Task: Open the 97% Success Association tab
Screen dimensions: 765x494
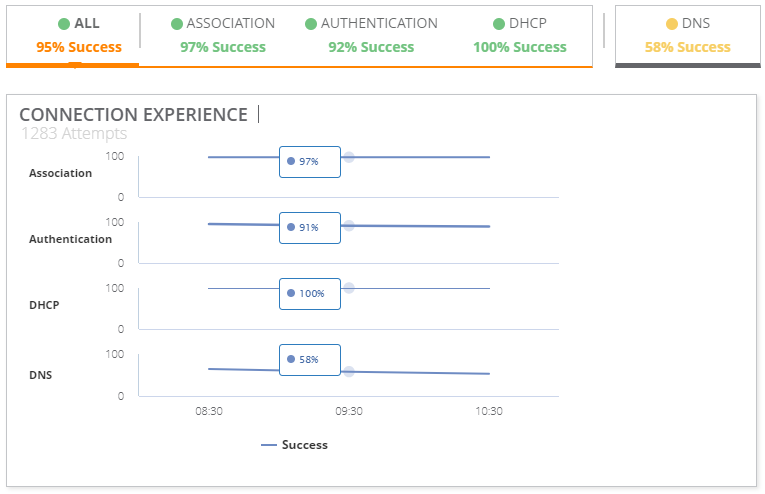Action: (x=223, y=35)
